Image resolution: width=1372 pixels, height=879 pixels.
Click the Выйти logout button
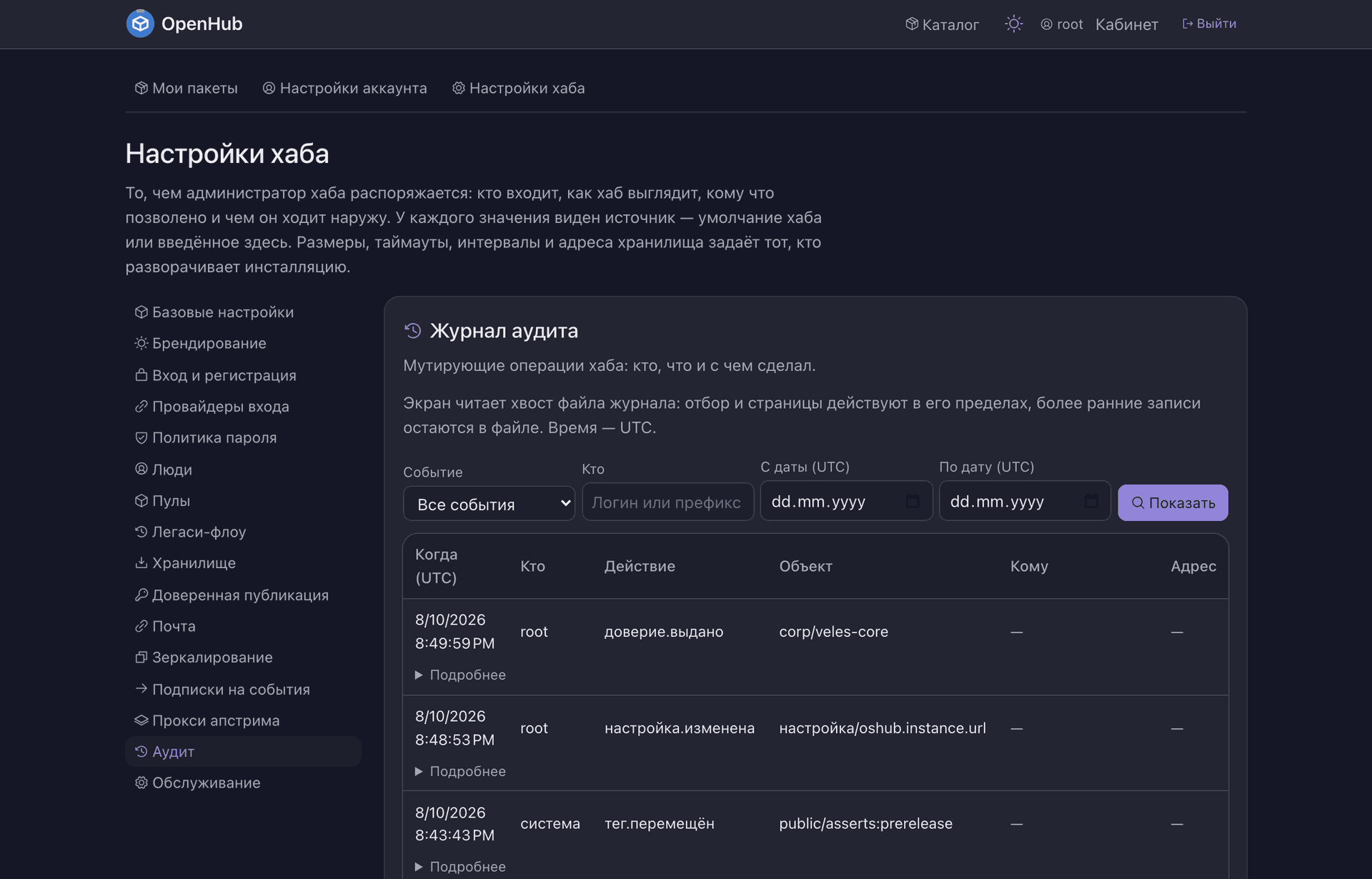1209,24
